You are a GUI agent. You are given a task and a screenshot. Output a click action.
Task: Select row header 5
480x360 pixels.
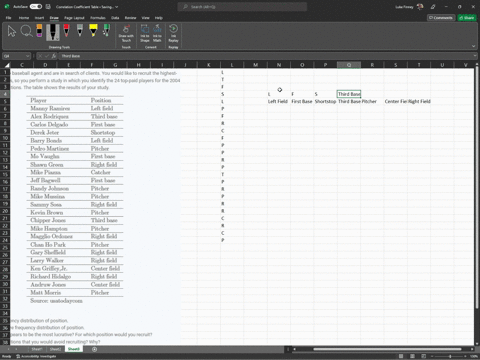(5, 101)
